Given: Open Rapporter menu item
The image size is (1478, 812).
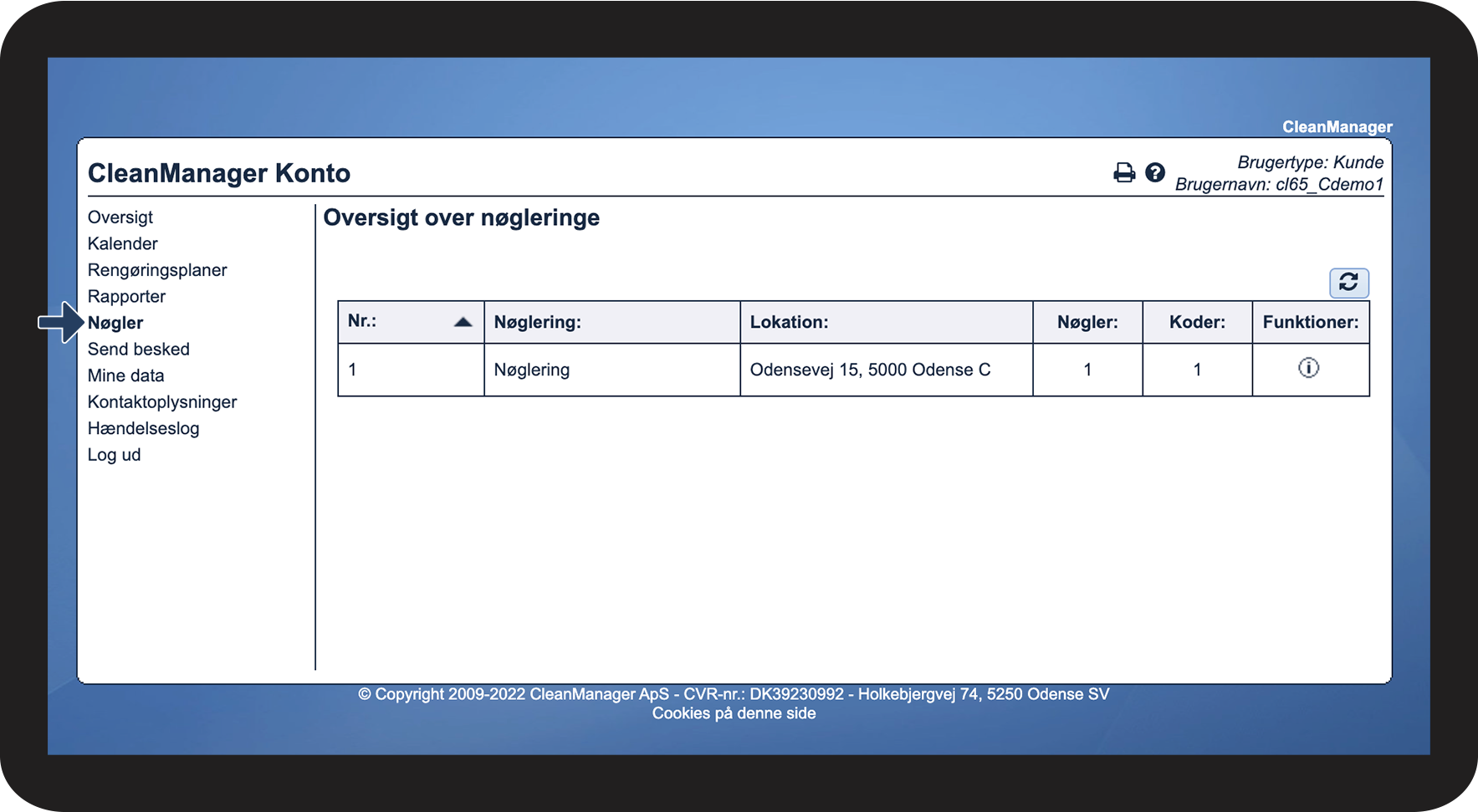Looking at the screenshot, I should 126,297.
